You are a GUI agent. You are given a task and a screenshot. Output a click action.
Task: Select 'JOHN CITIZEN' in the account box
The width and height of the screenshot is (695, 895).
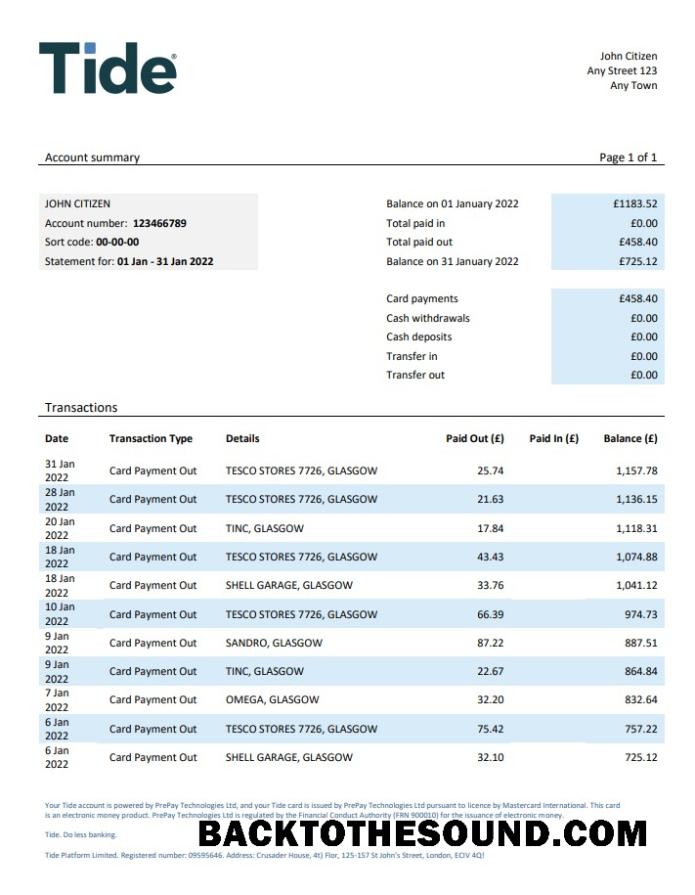point(78,204)
